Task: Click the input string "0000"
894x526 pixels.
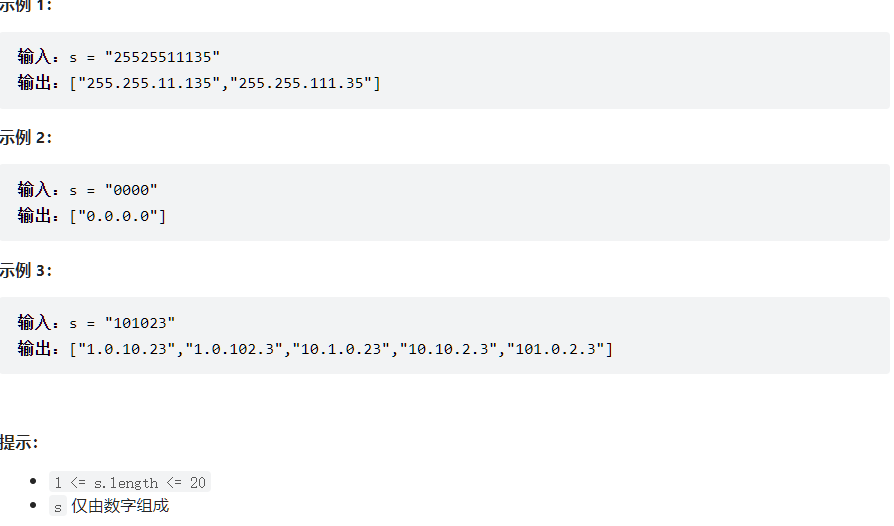Action: point(130,190)
